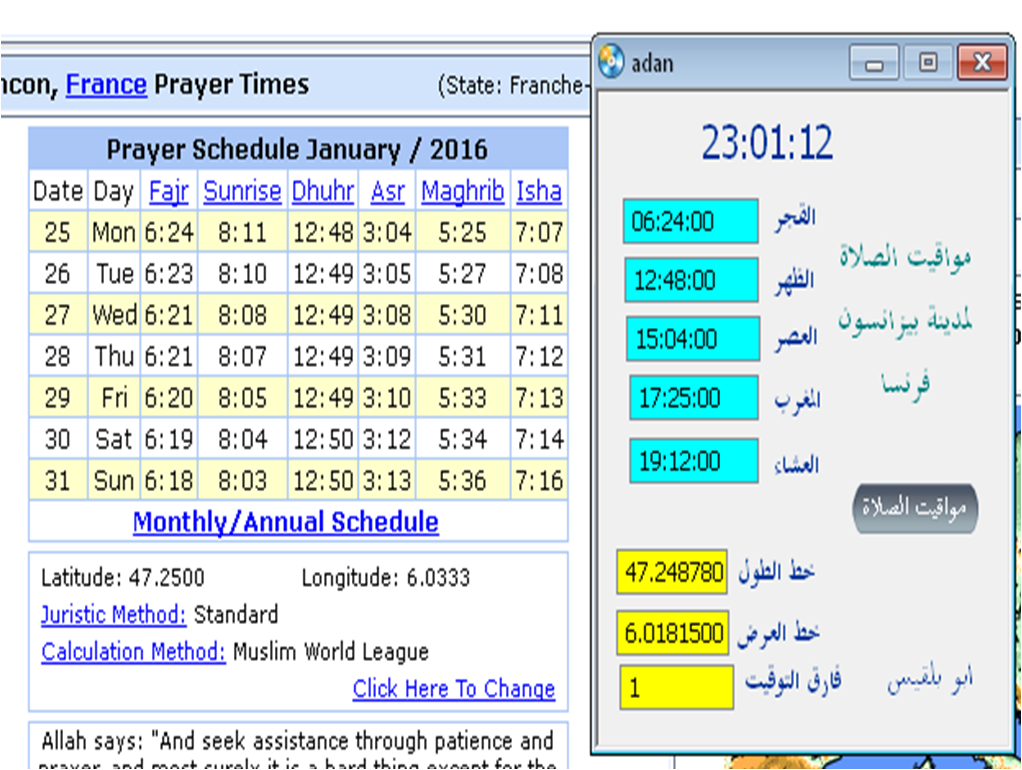This screenshot has width=1022, height=770.
Task: Click the Click Here To Change link
Action: (x=453, y=689)
